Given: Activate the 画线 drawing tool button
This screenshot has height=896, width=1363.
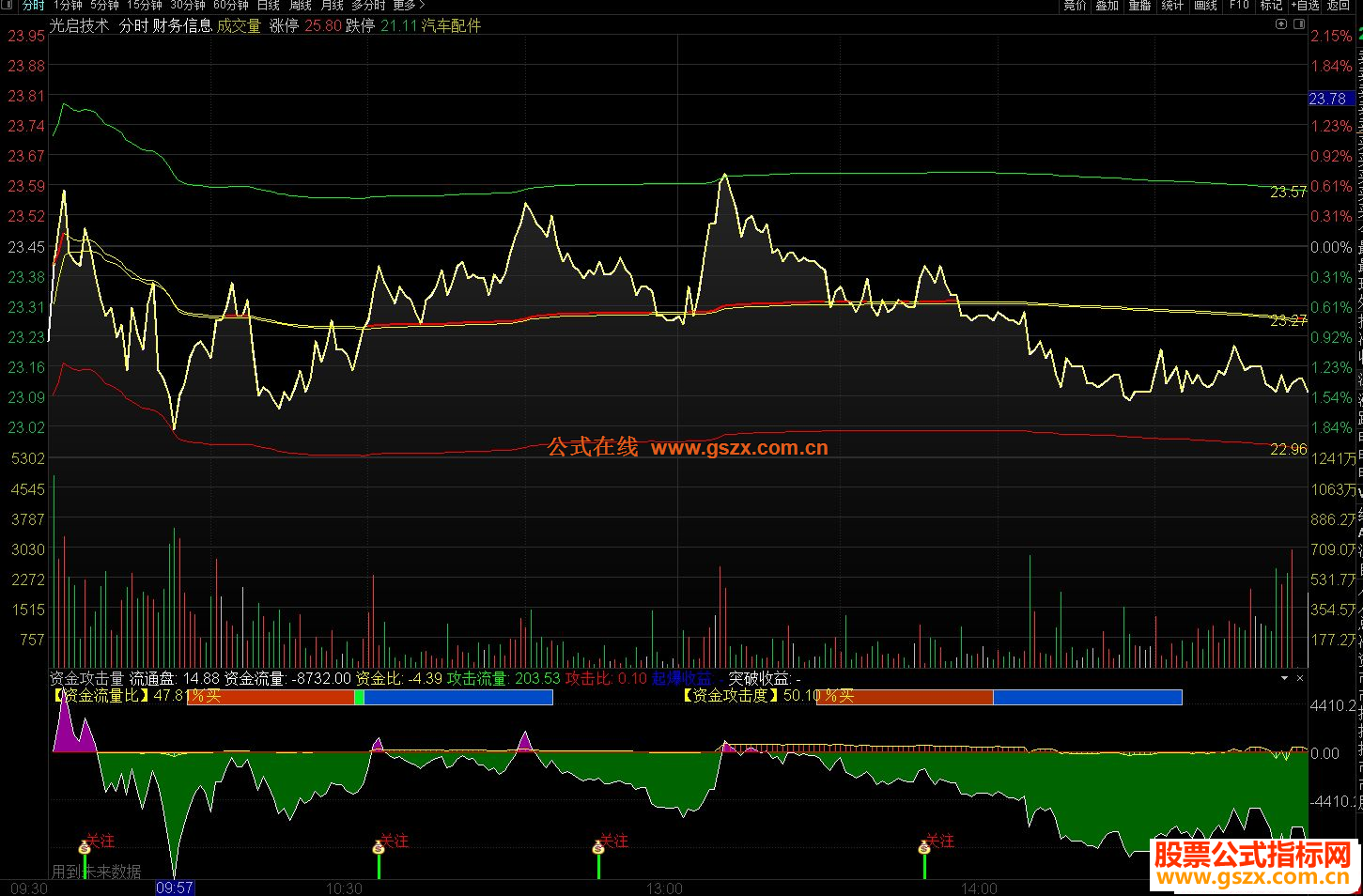Looking at the screenshot, I should pyautogui.click(x=1206, y=6).
